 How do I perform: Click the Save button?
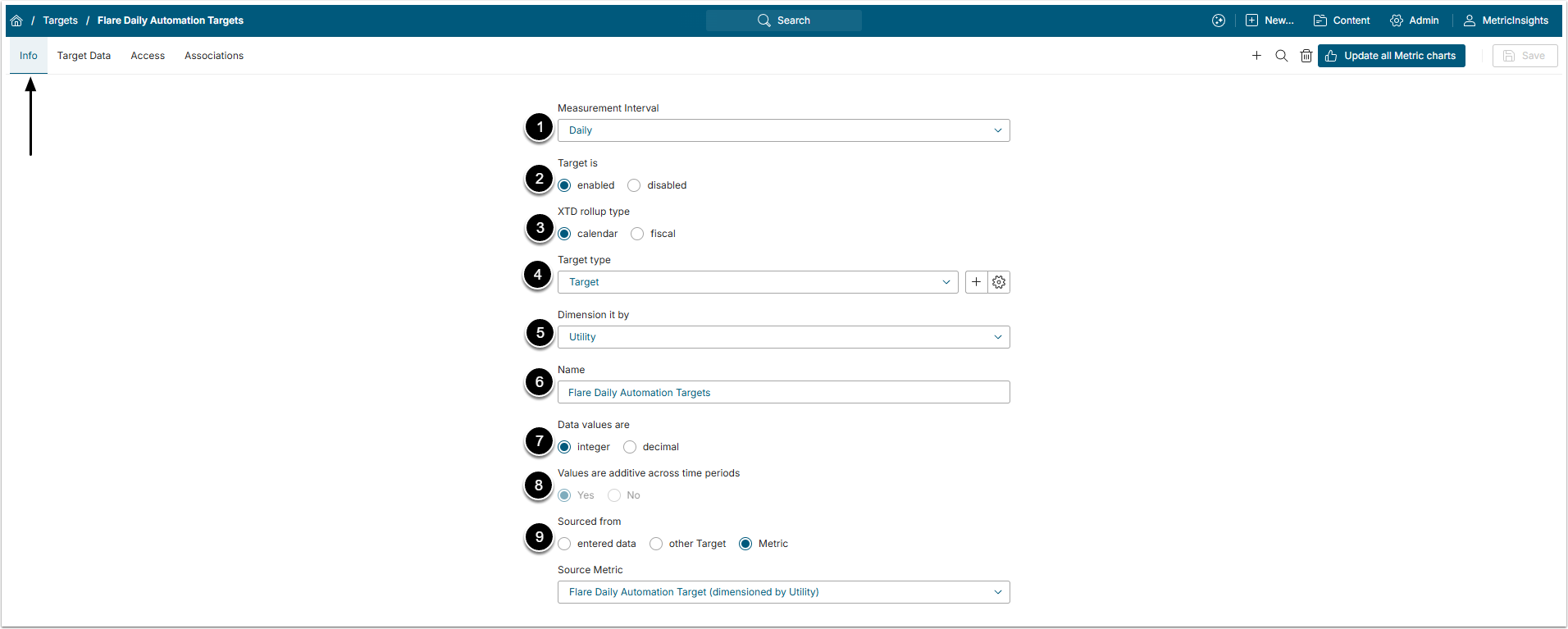point(1525,56)
